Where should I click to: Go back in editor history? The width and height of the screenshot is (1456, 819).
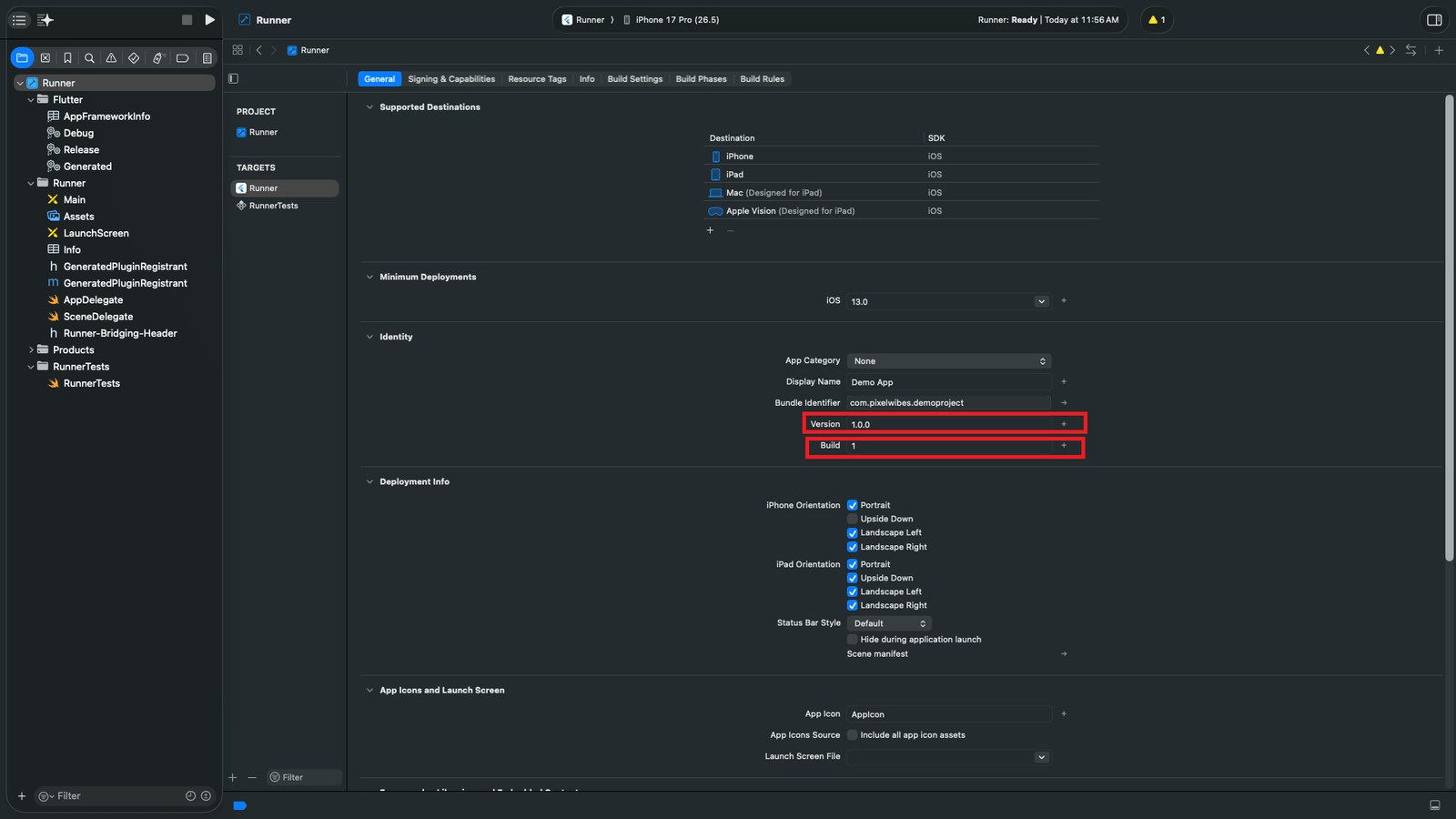[259, 50]
